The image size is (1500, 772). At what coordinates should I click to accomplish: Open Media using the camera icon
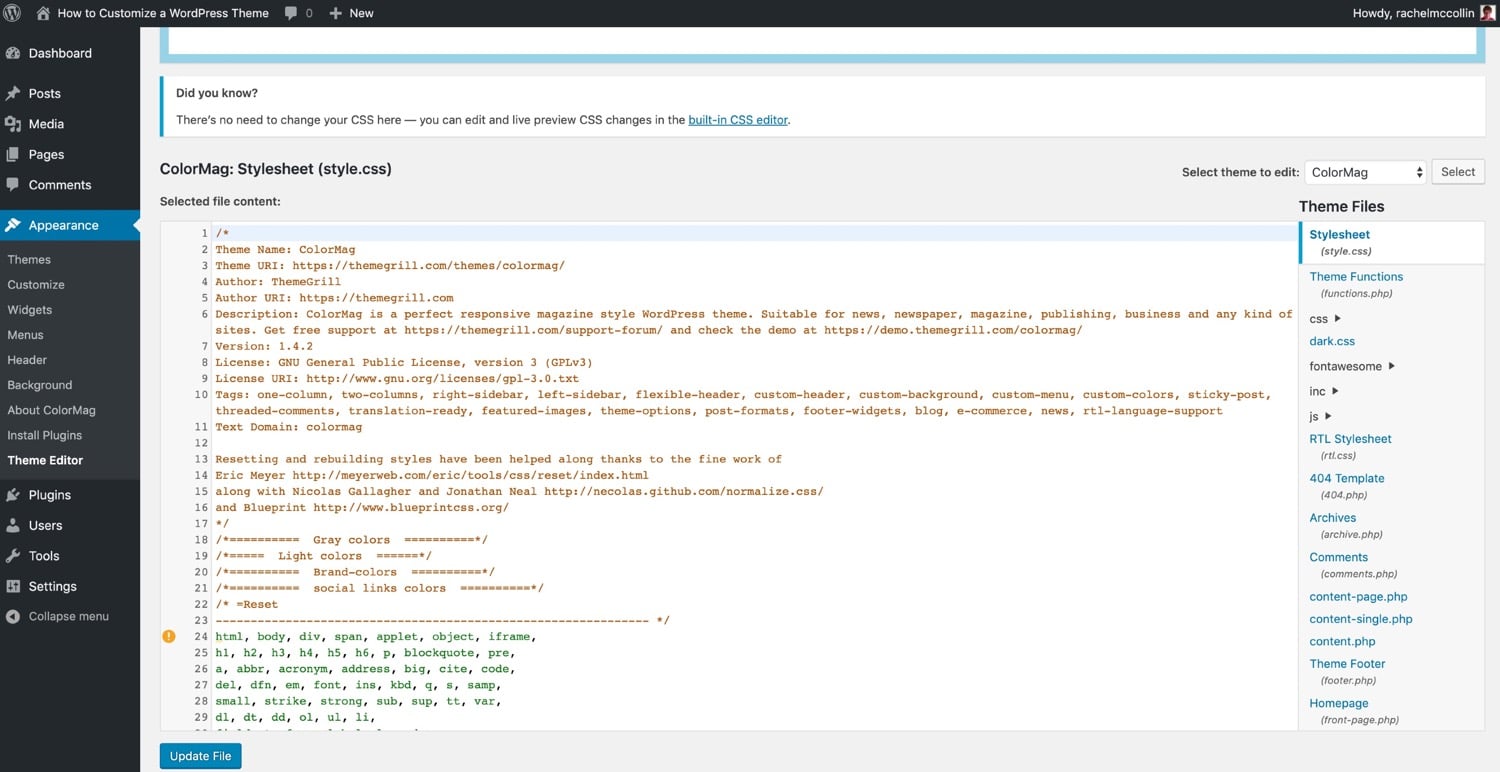point(14,123)
